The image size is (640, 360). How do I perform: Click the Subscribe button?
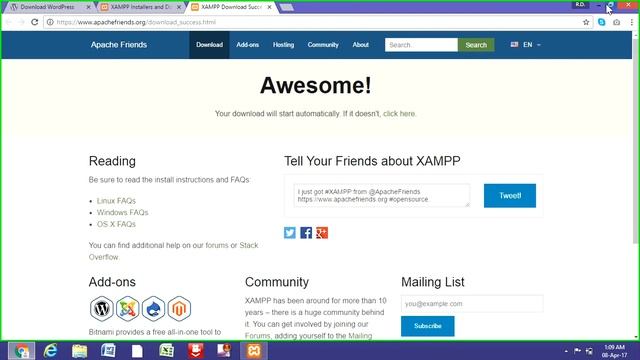tap(427, 326)
